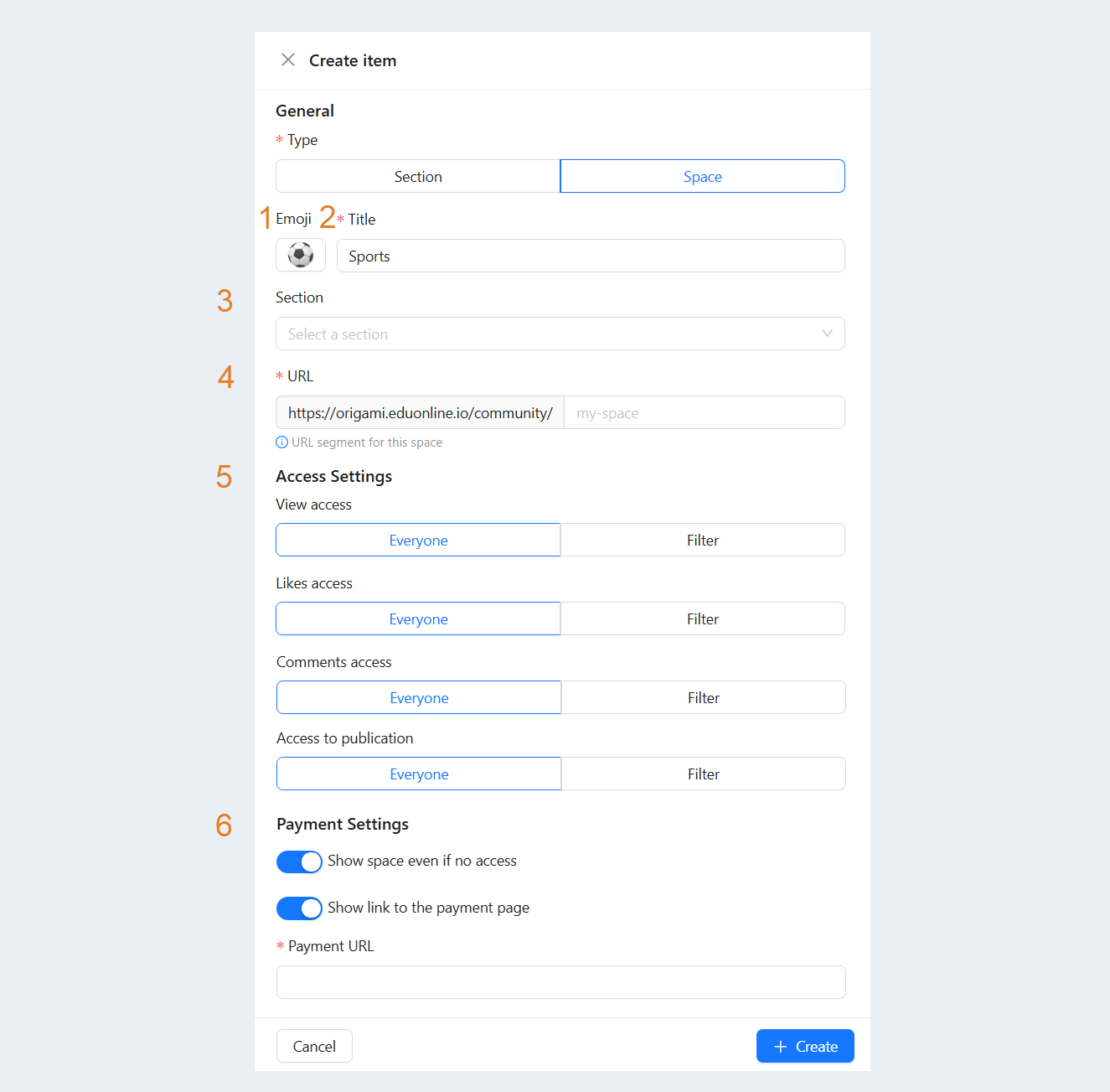Choose Everyone for View access
The width and height of the screenshot is (1110, 1092).
coord(418,540)
